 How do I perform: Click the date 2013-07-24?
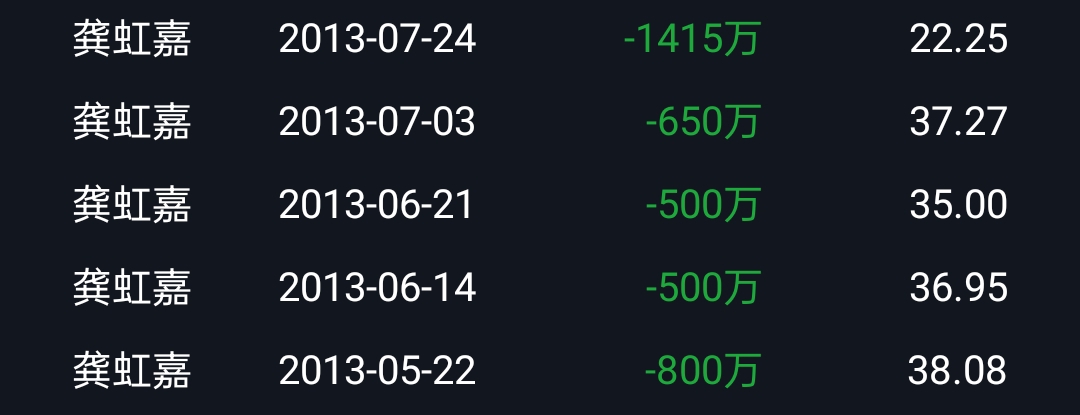click(x=377, y=39)
